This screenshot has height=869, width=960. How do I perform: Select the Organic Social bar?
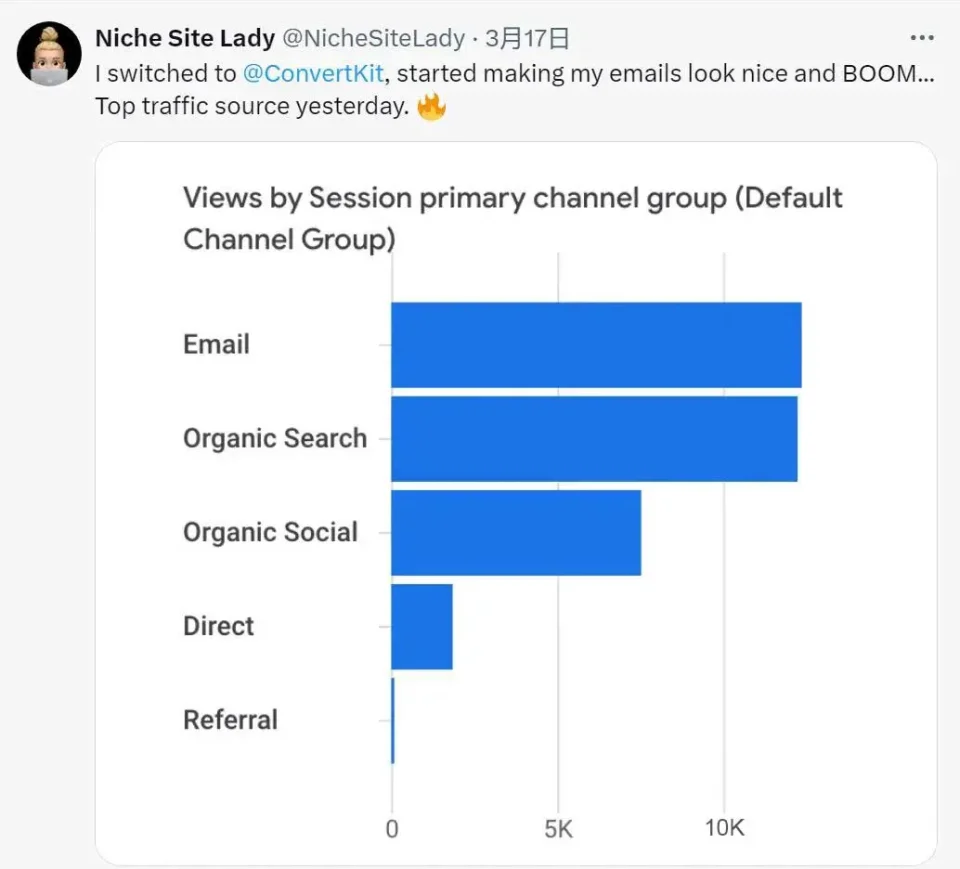coord(516,533)
